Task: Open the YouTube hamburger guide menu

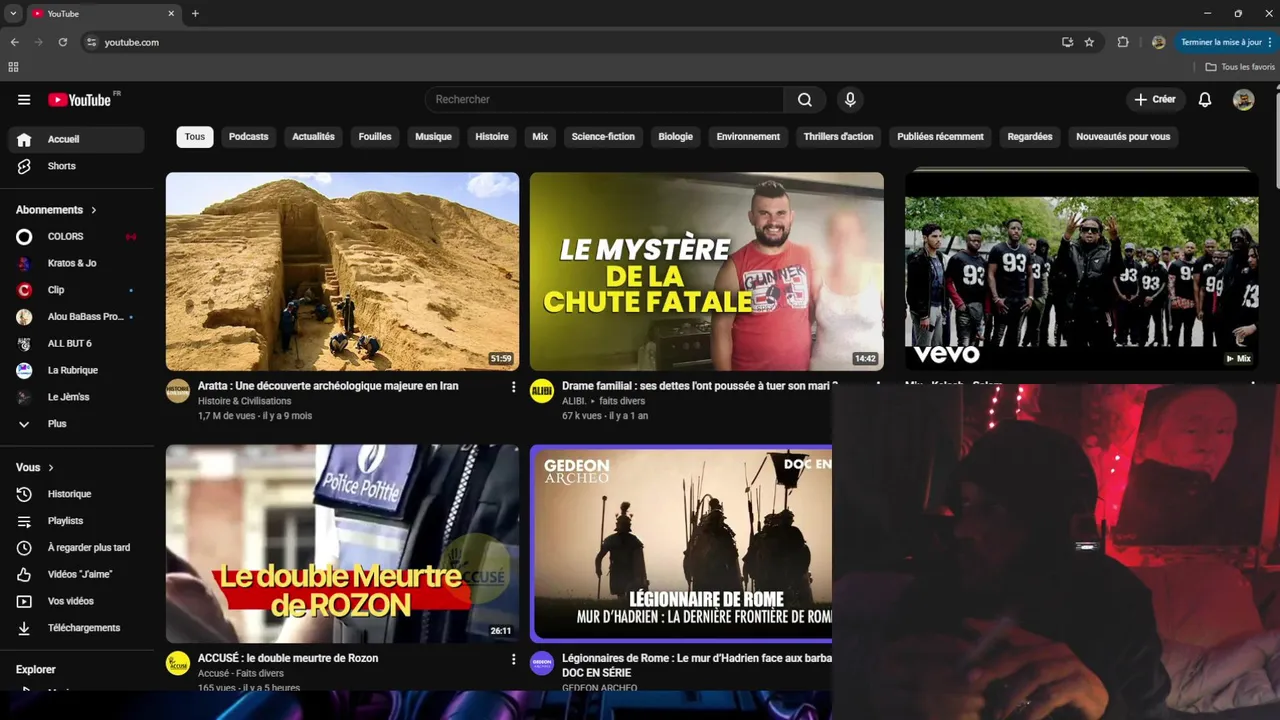Action: pyautogui.click(x=24, y=100)
